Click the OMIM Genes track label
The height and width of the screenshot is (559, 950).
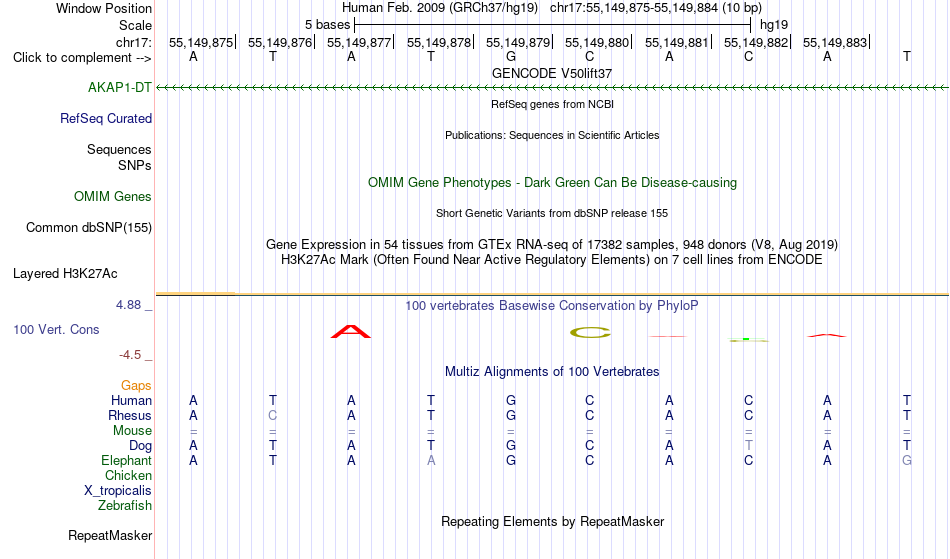(112, 196)
